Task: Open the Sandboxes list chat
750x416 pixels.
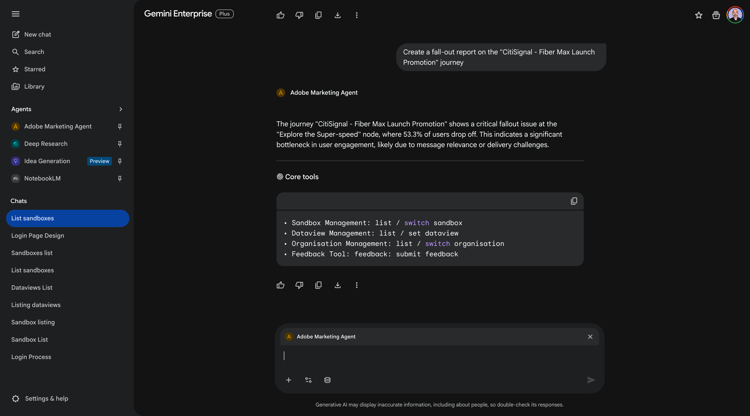Action: coord(32,253)
